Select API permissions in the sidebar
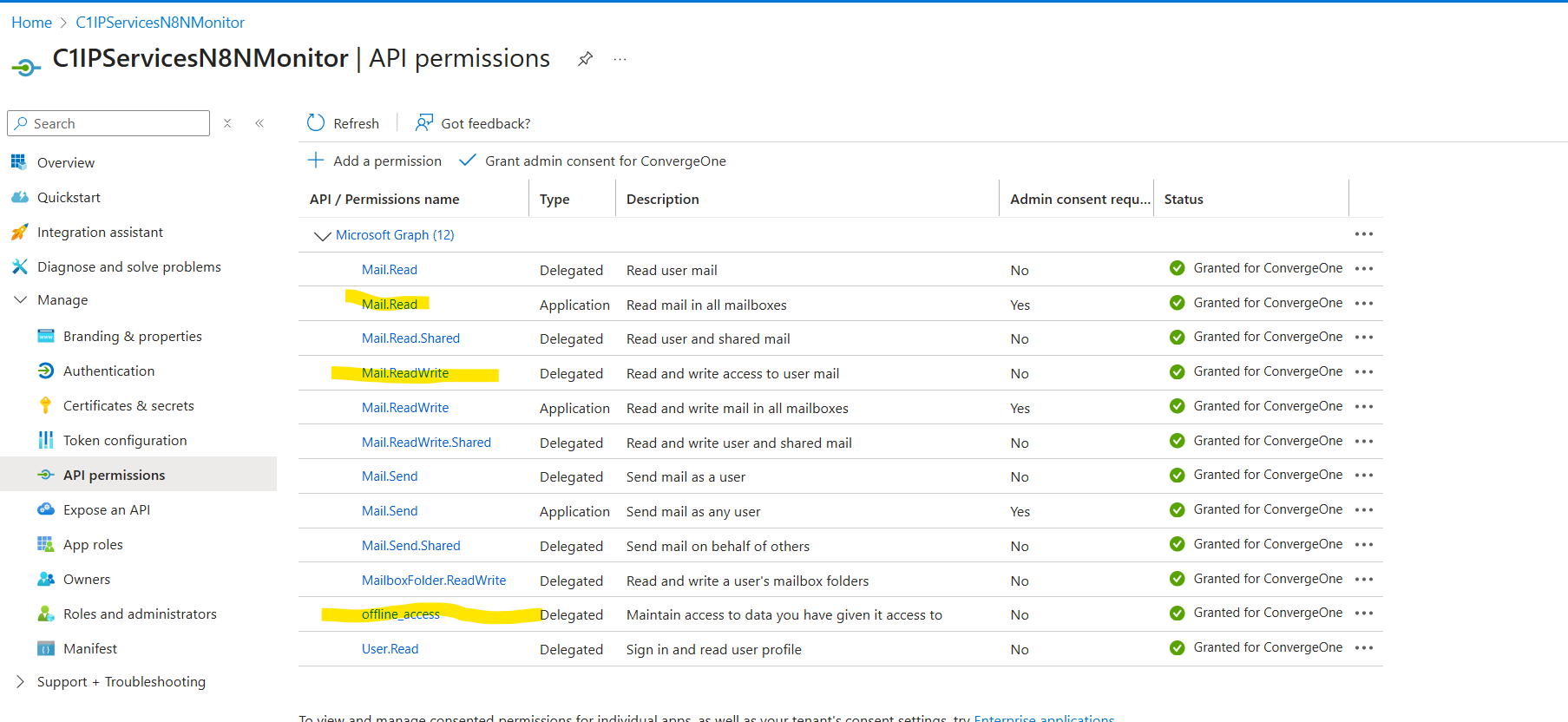1568x722 pixels. 114,475
